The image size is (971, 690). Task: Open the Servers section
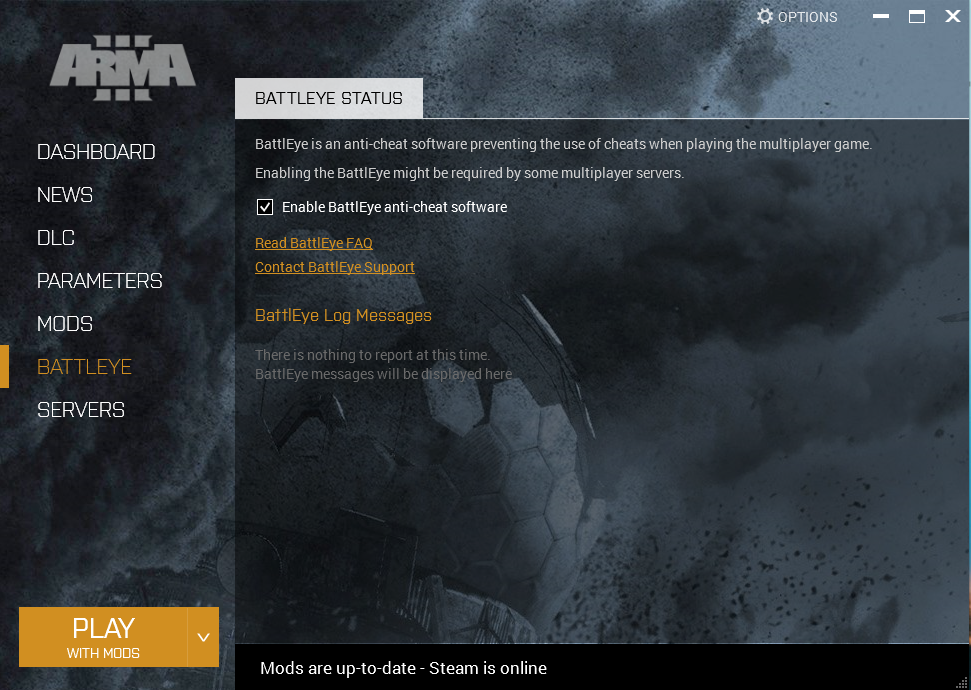pyautogui.click(x=81, y=410)
